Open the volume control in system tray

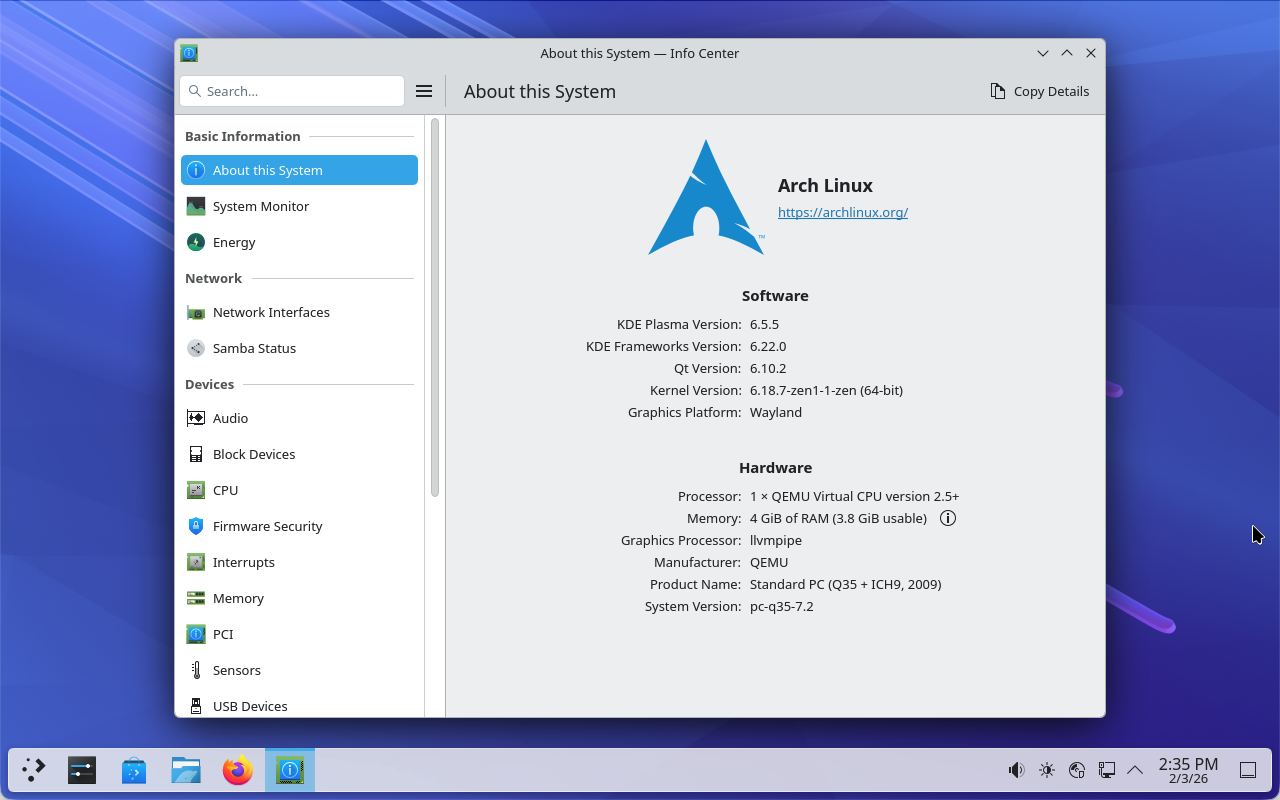pyautogui.click(x=1016, y=770)
